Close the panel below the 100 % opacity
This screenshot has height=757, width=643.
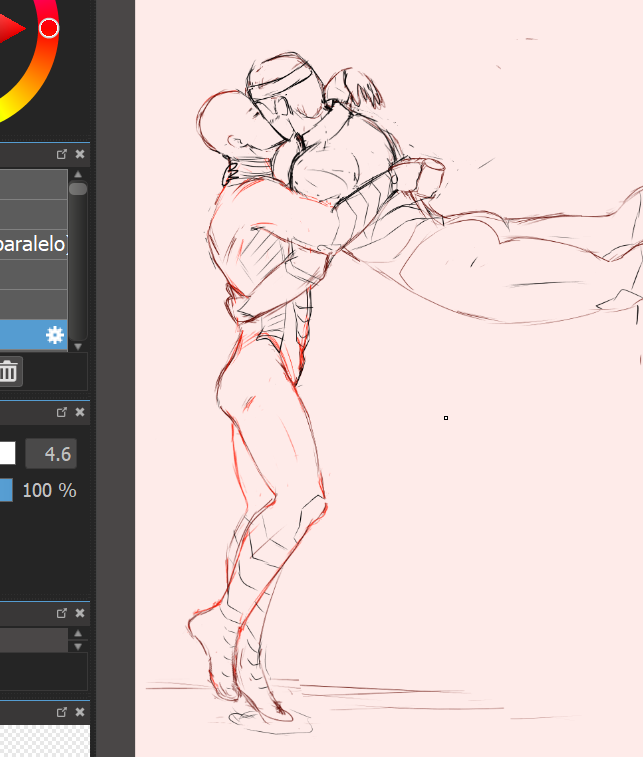tap(80, 613)
